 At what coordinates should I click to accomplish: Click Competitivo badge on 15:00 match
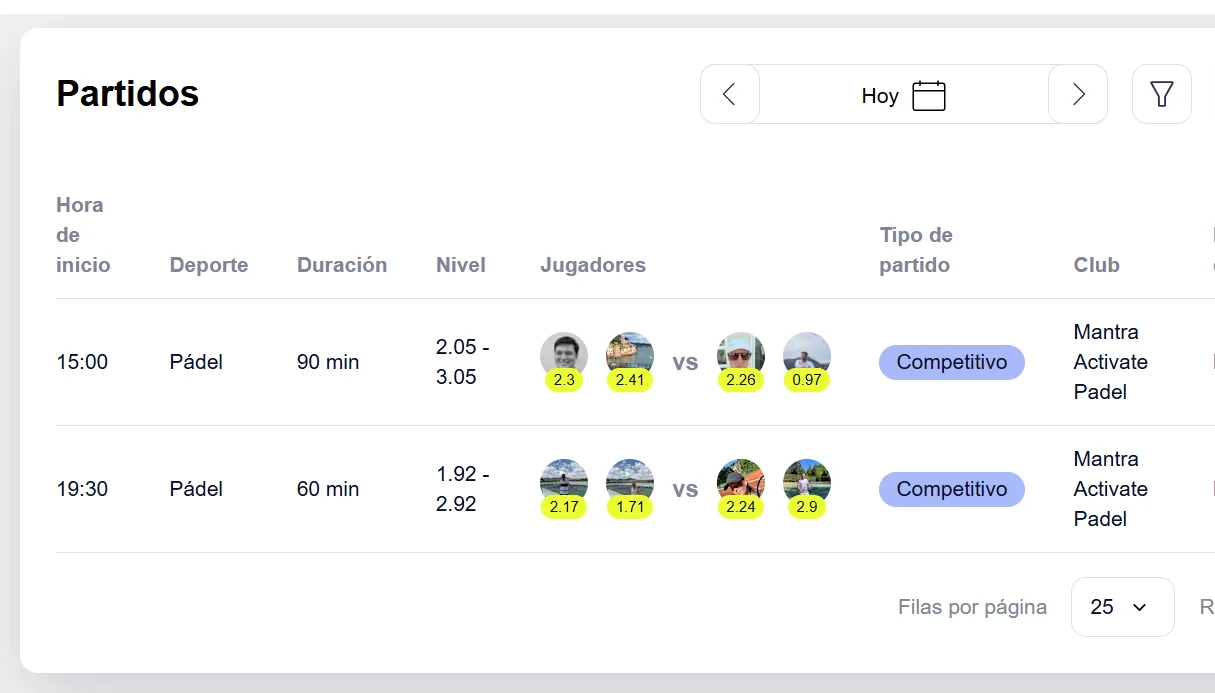[951, 362]
